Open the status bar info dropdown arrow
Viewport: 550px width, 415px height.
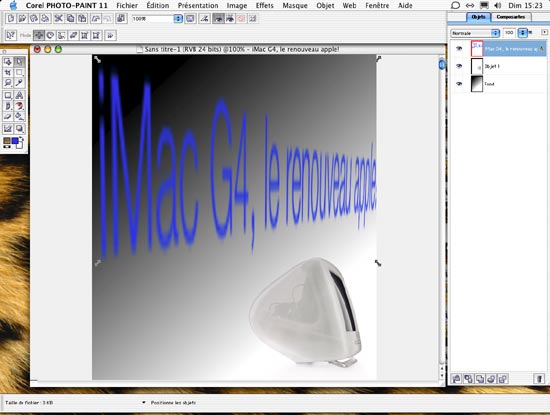tap(143, 402)
